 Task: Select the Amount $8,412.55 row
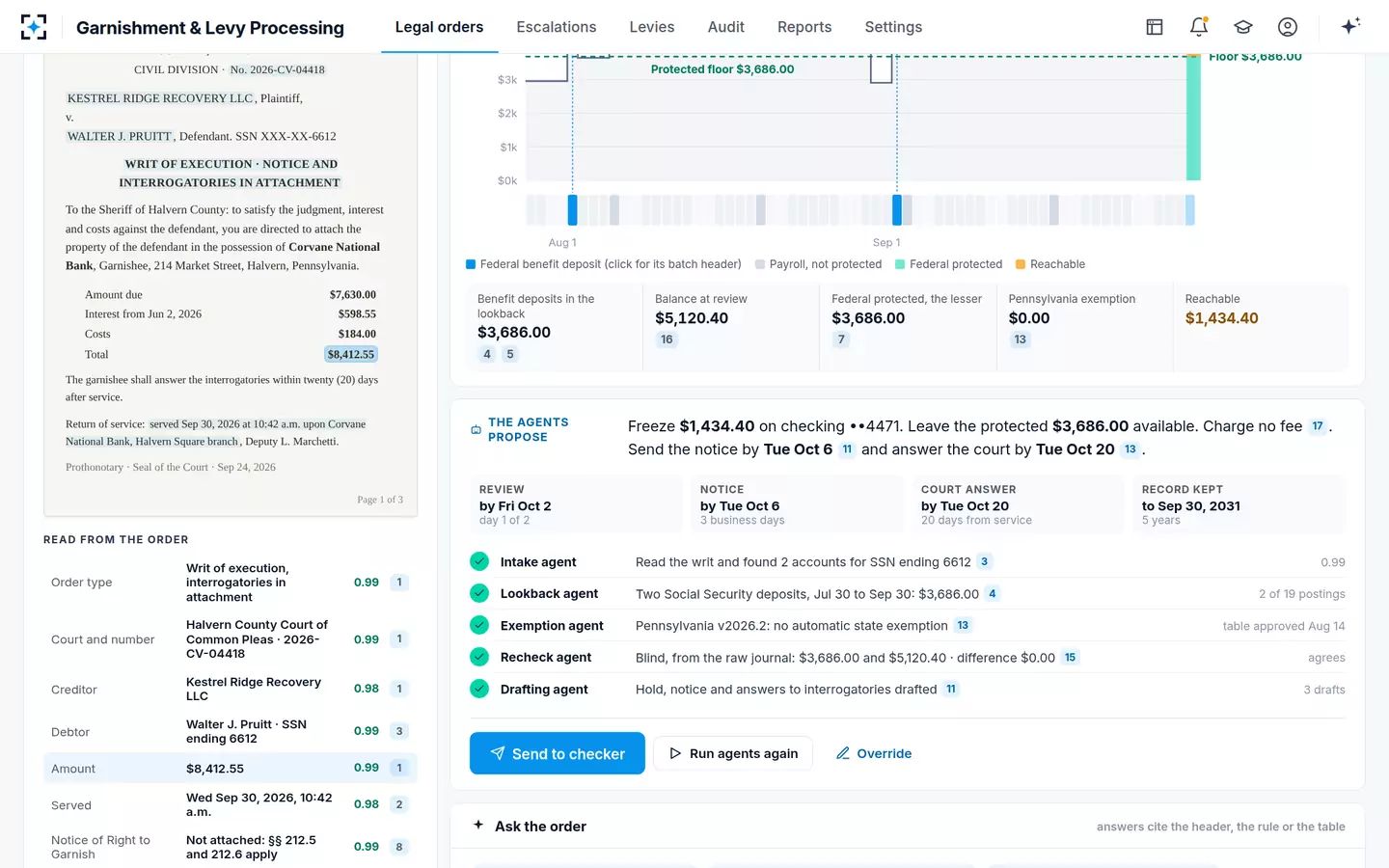pyautogui.click(x=231, y=769)
